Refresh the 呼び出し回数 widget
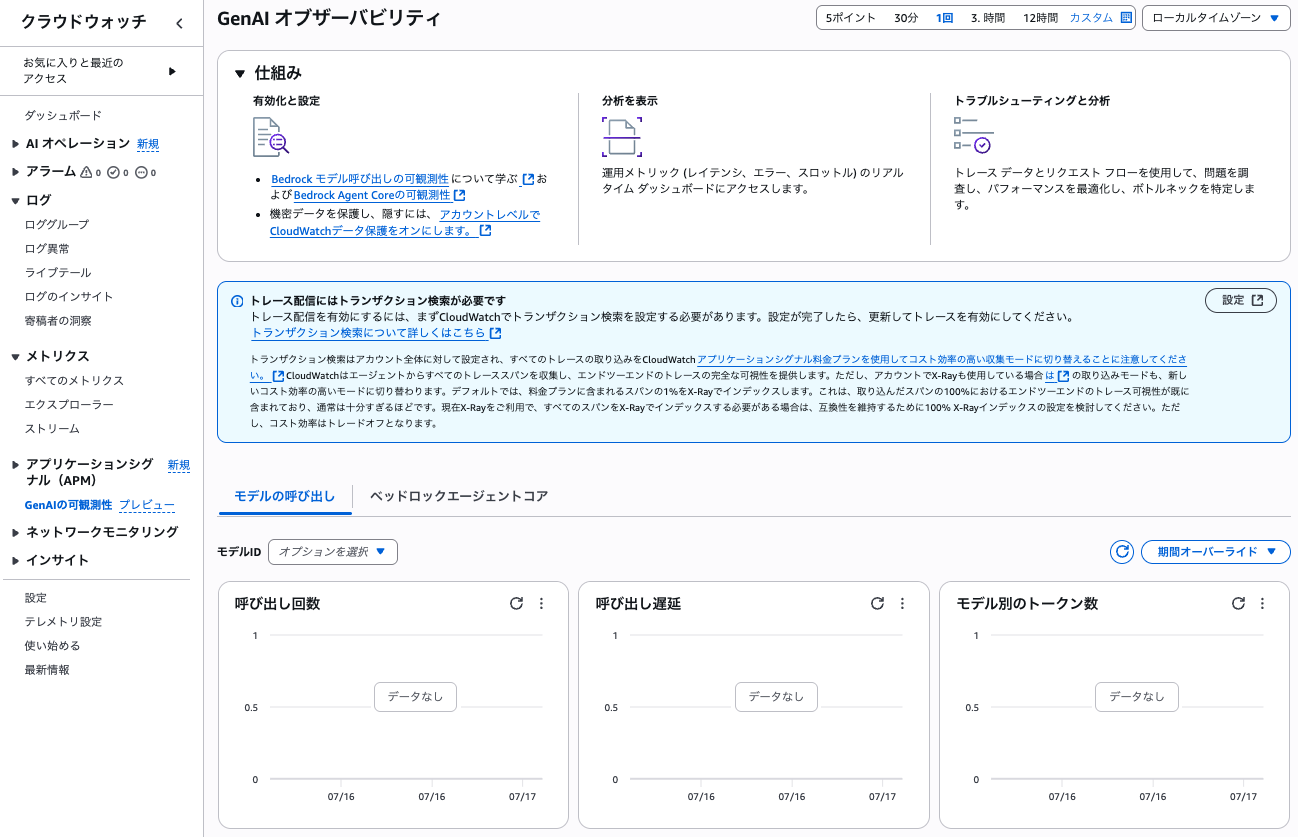1298x837 pixels. 516,603
